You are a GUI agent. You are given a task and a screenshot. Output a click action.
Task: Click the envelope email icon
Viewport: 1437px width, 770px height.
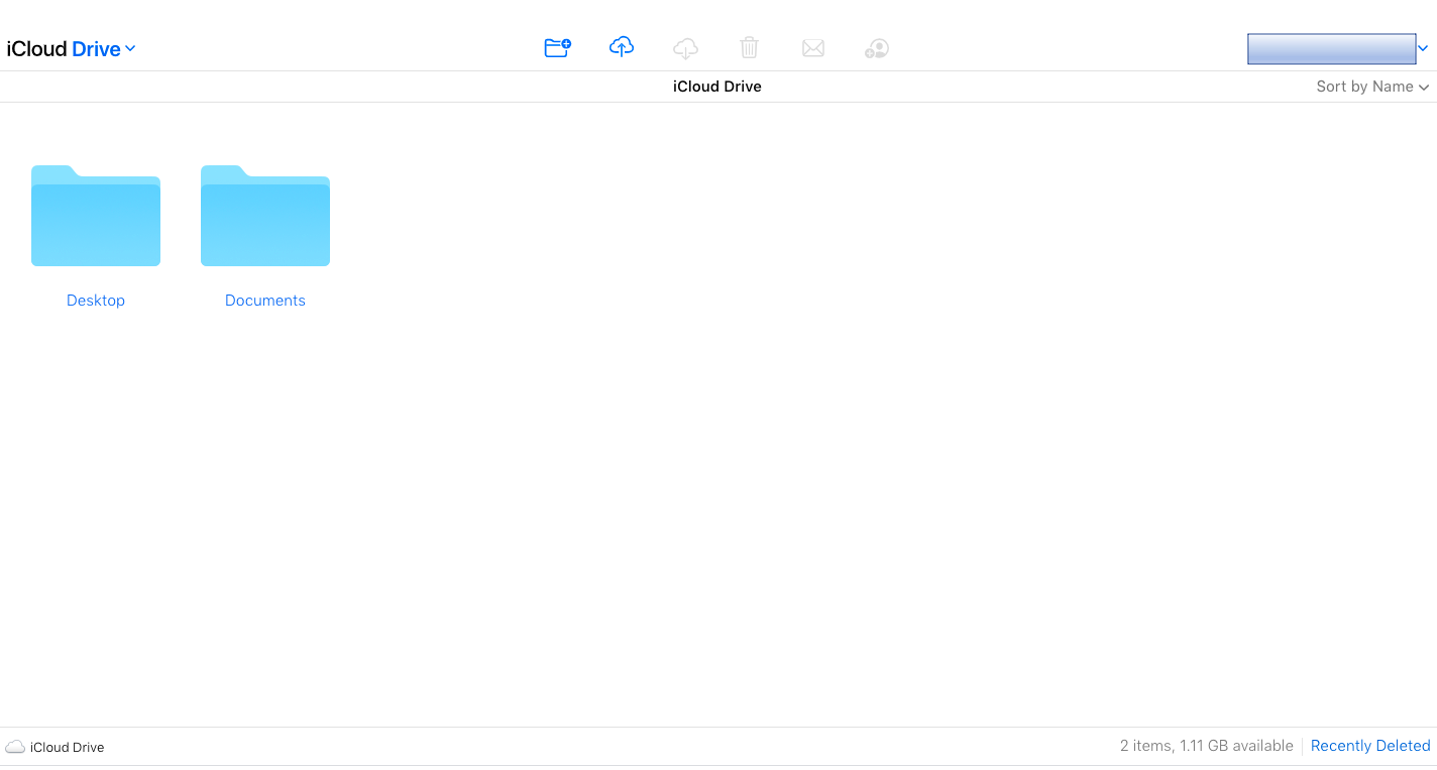click(x=813, y=48)
